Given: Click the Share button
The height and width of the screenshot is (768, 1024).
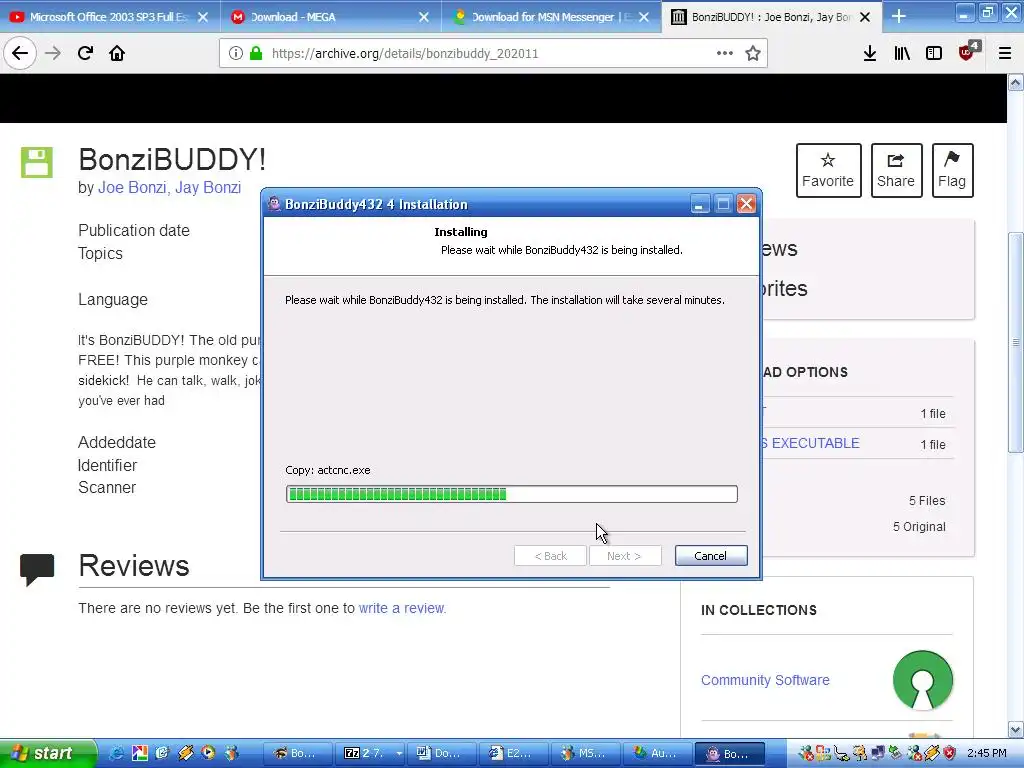Looking at the screenshot, I should [x=896, y=170].
